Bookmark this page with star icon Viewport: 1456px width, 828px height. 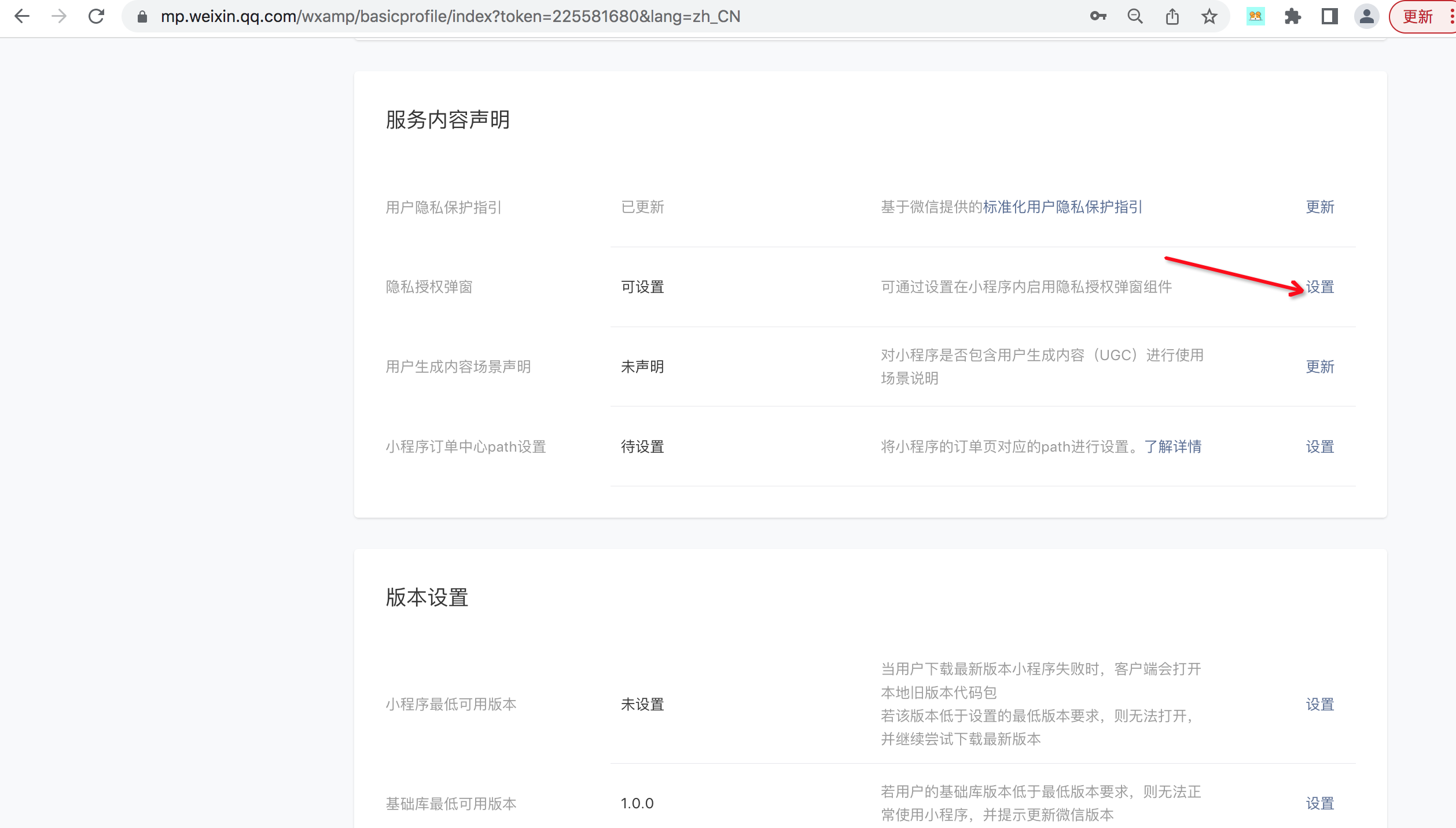pos(1209,16)
